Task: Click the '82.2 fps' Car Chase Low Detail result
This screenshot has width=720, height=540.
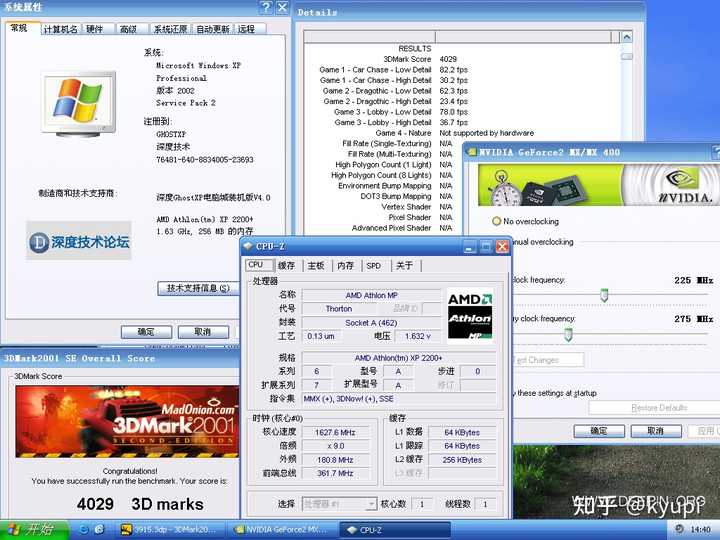Action: pyautogui.click(x=454, y=70)
